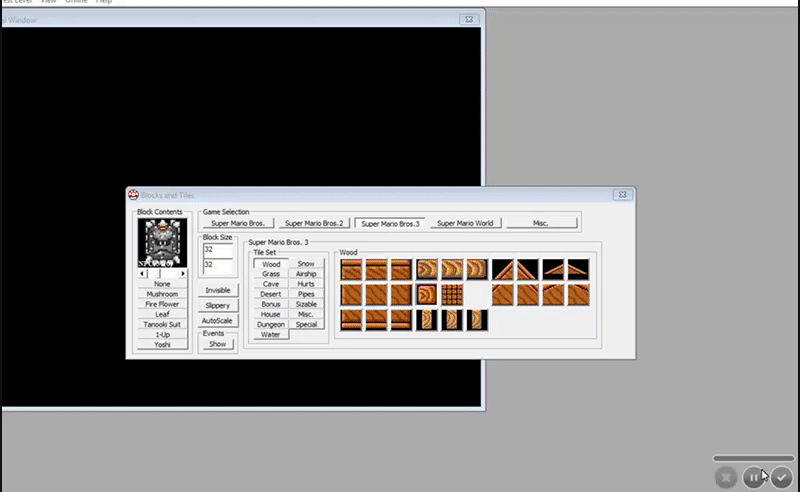This screenshot has height=492, width=800.
Task: Select the middle horizontal log tile in the top row
Action: click(452, 269)
